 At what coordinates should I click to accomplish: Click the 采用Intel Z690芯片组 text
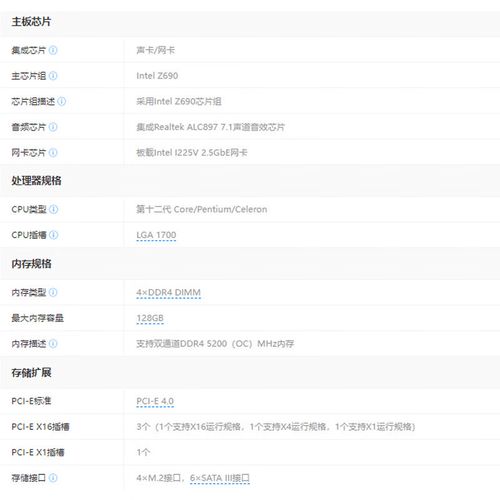tap(179, 101)
